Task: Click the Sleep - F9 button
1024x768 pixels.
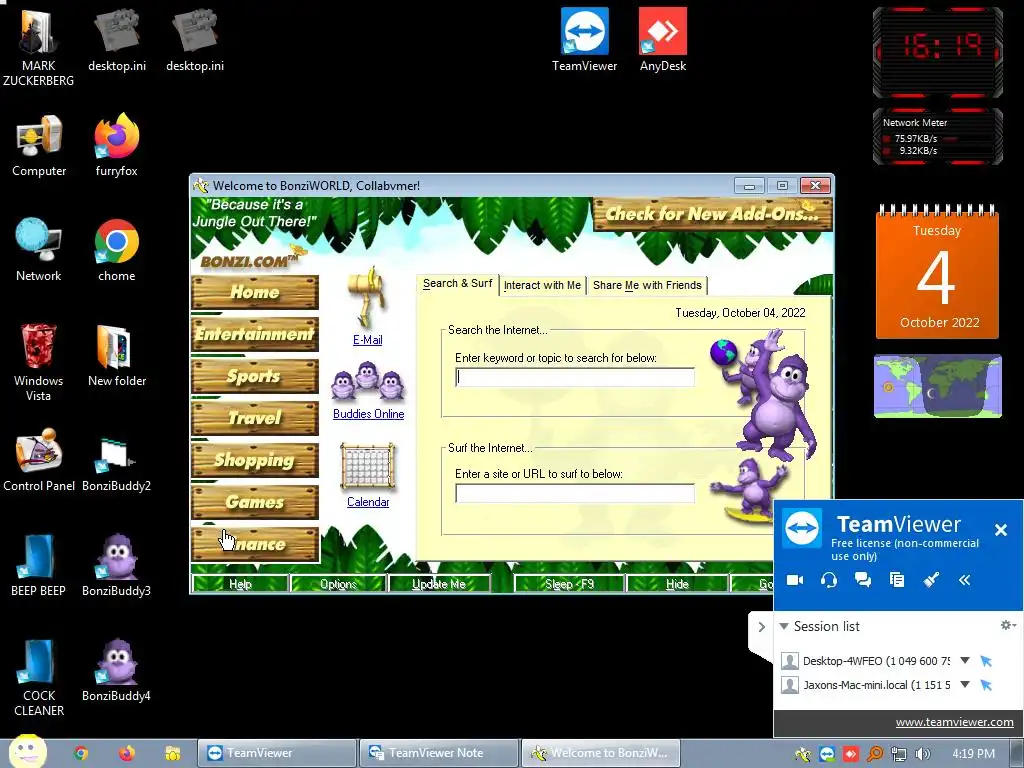Action: [569, 584]
